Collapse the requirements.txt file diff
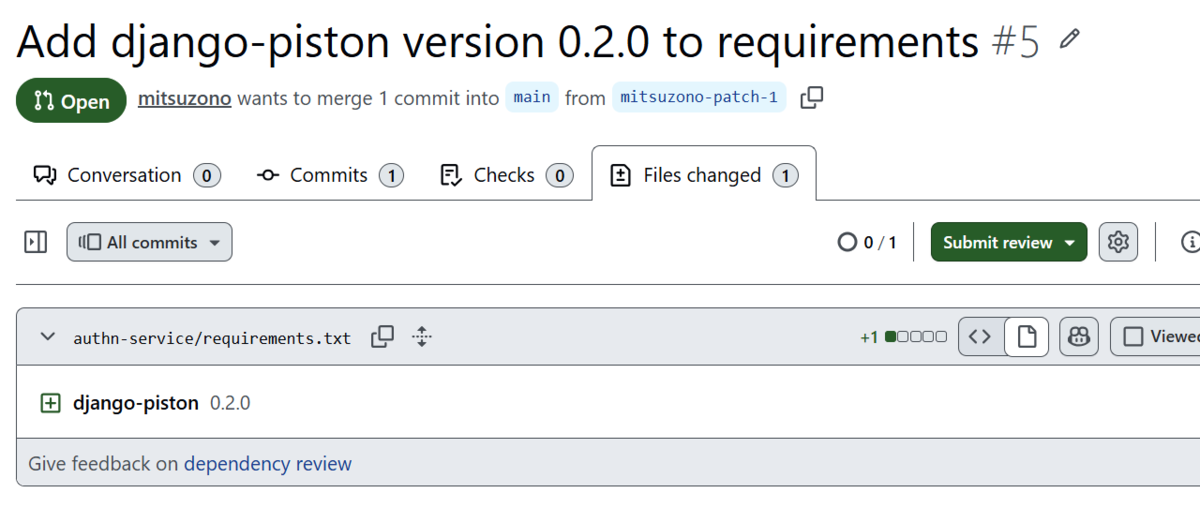The image size is (1200, 508). coord(47,337)
